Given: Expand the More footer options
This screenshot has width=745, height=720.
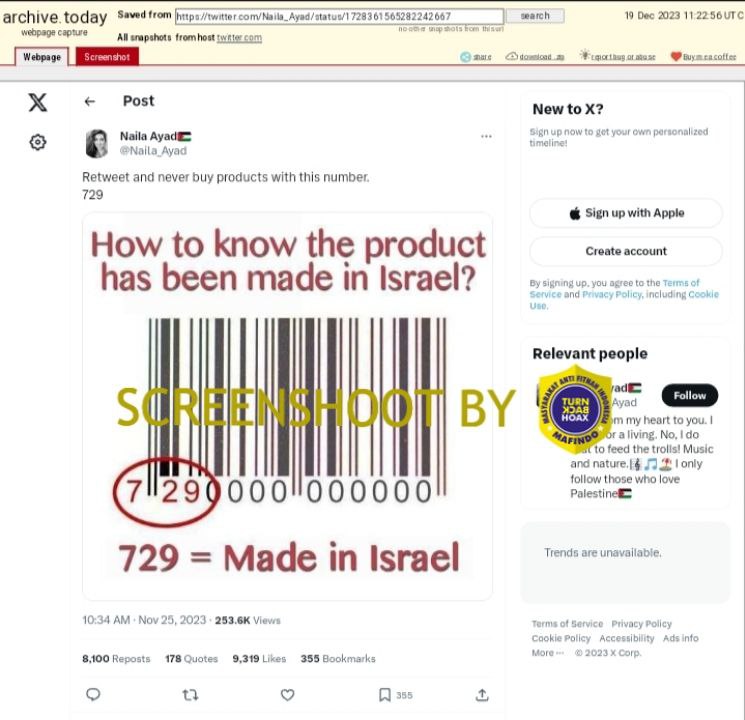Looking at the screenshot, I should point(547,653).
